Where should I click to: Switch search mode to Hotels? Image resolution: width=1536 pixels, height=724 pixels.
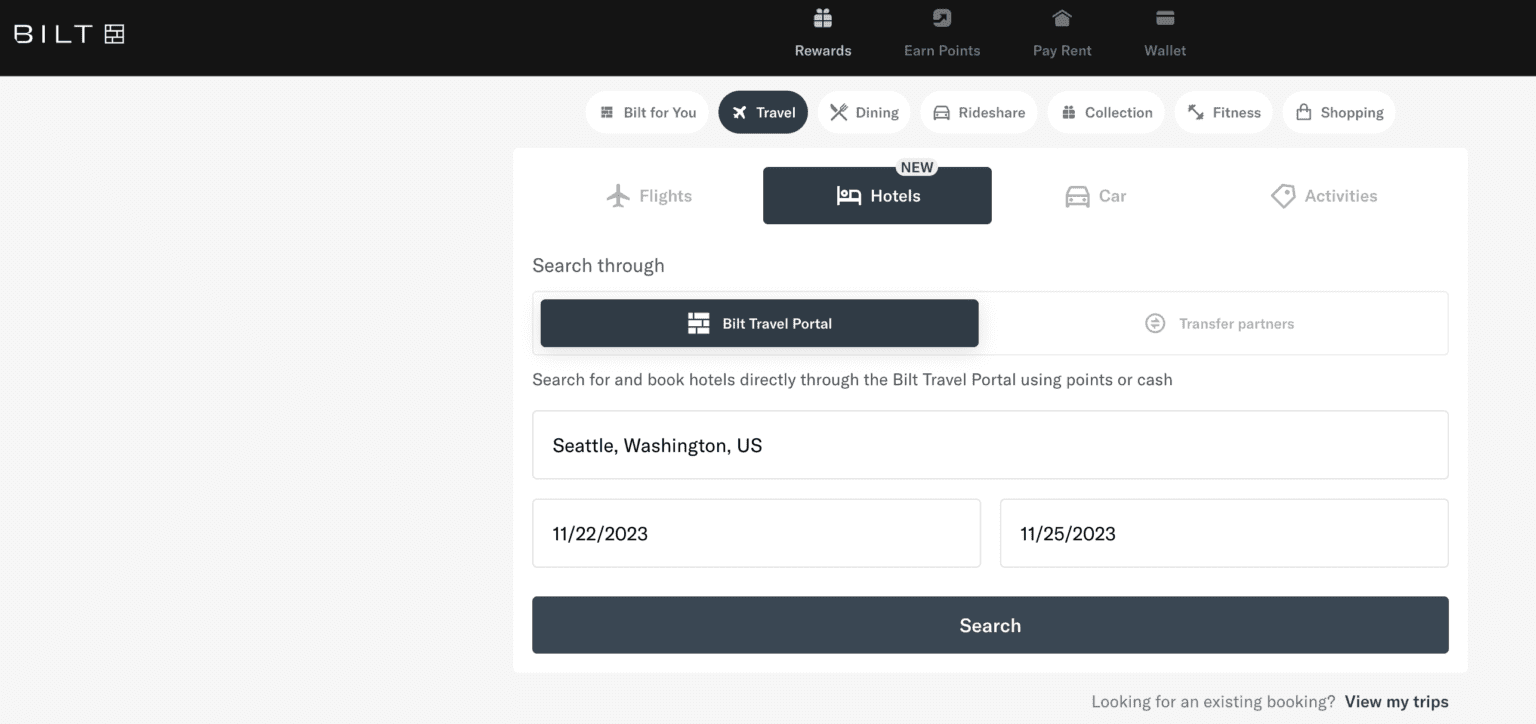tap(877, 195)
